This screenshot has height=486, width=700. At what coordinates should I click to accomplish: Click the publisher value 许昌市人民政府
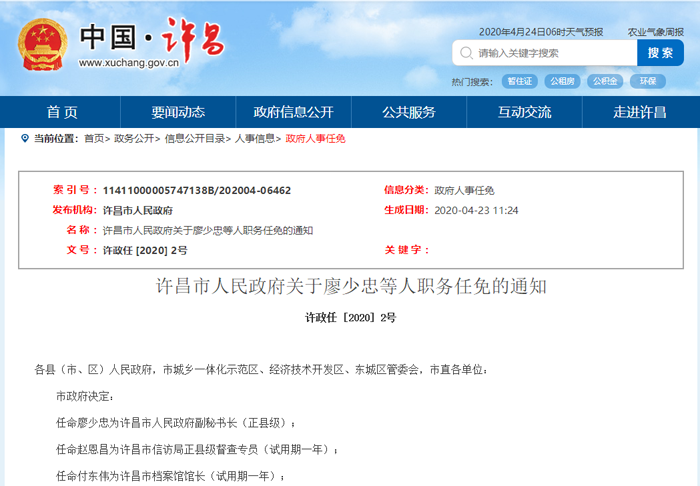[x=138, y=210]
